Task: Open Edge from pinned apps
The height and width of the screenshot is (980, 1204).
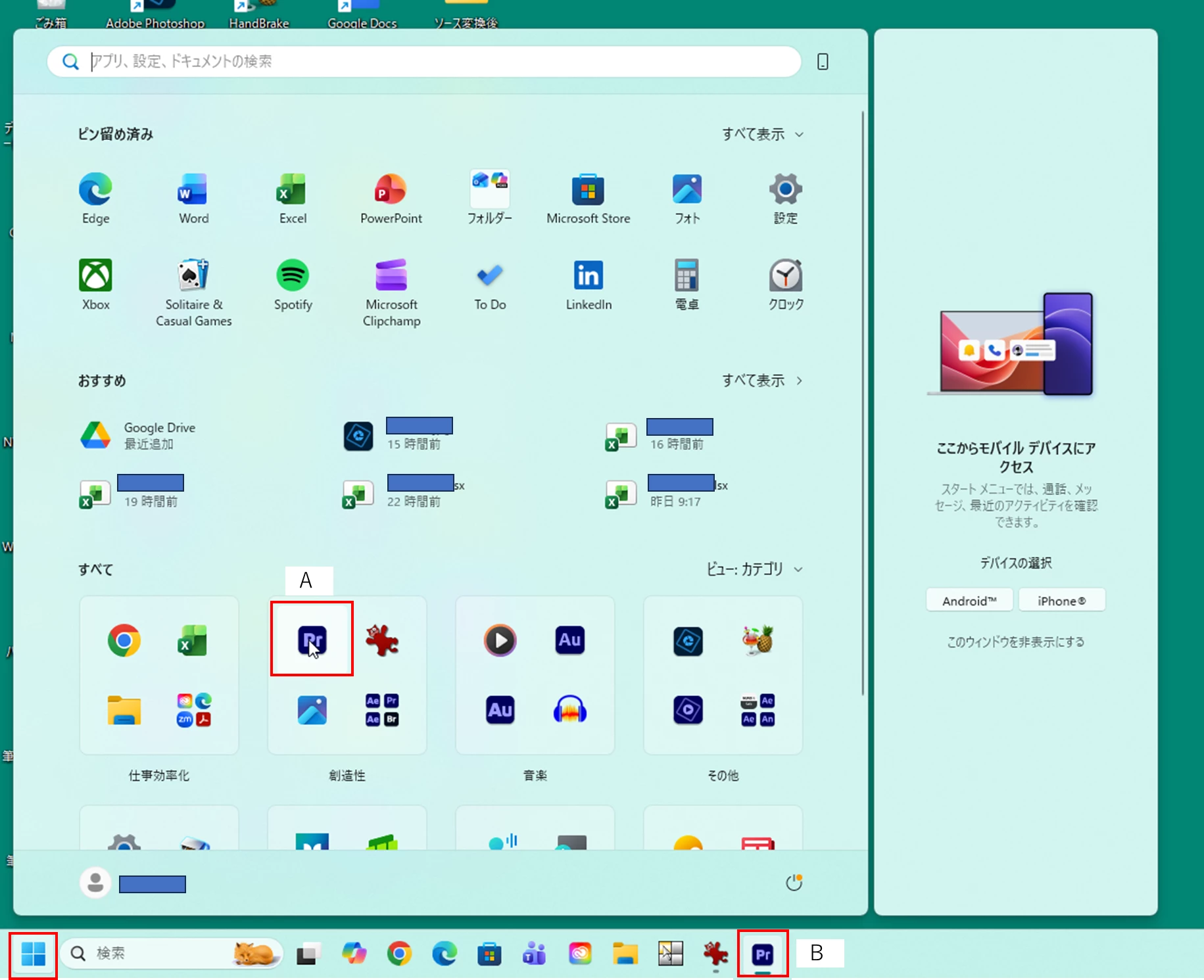Action: pyautogui.click(x=95, y=198)
